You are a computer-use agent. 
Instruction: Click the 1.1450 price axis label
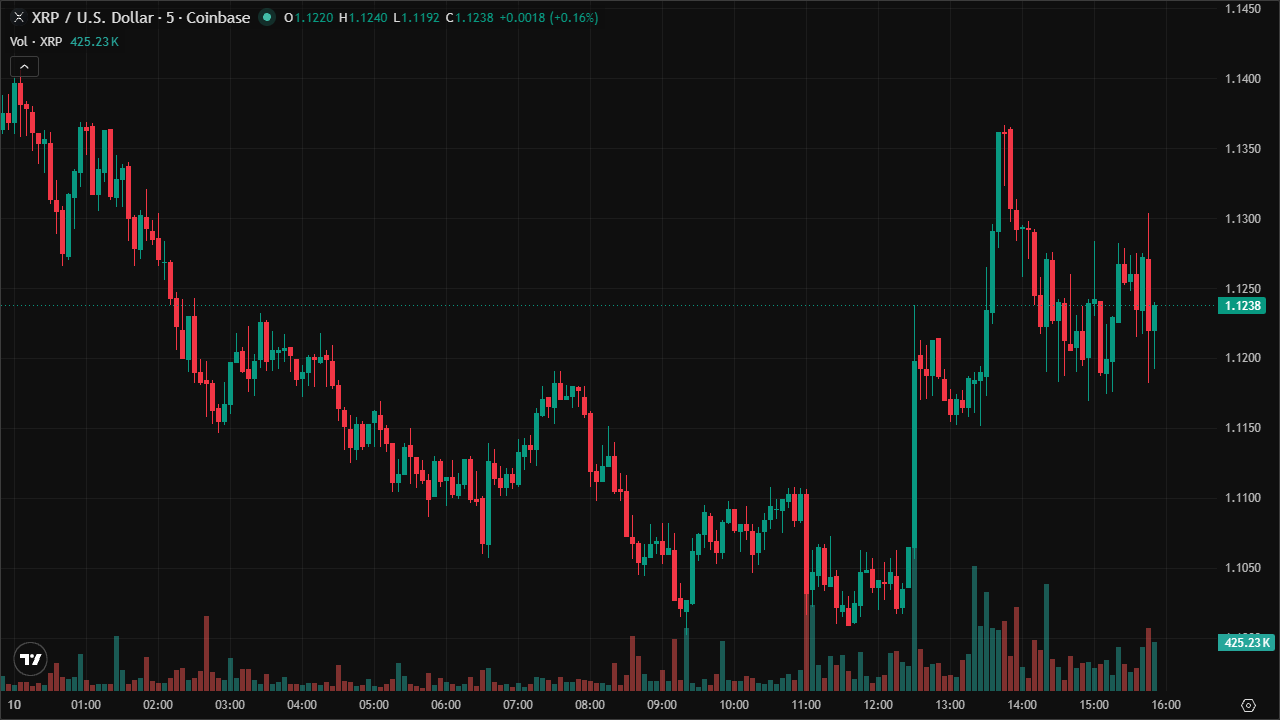[x=1241, y=8]
